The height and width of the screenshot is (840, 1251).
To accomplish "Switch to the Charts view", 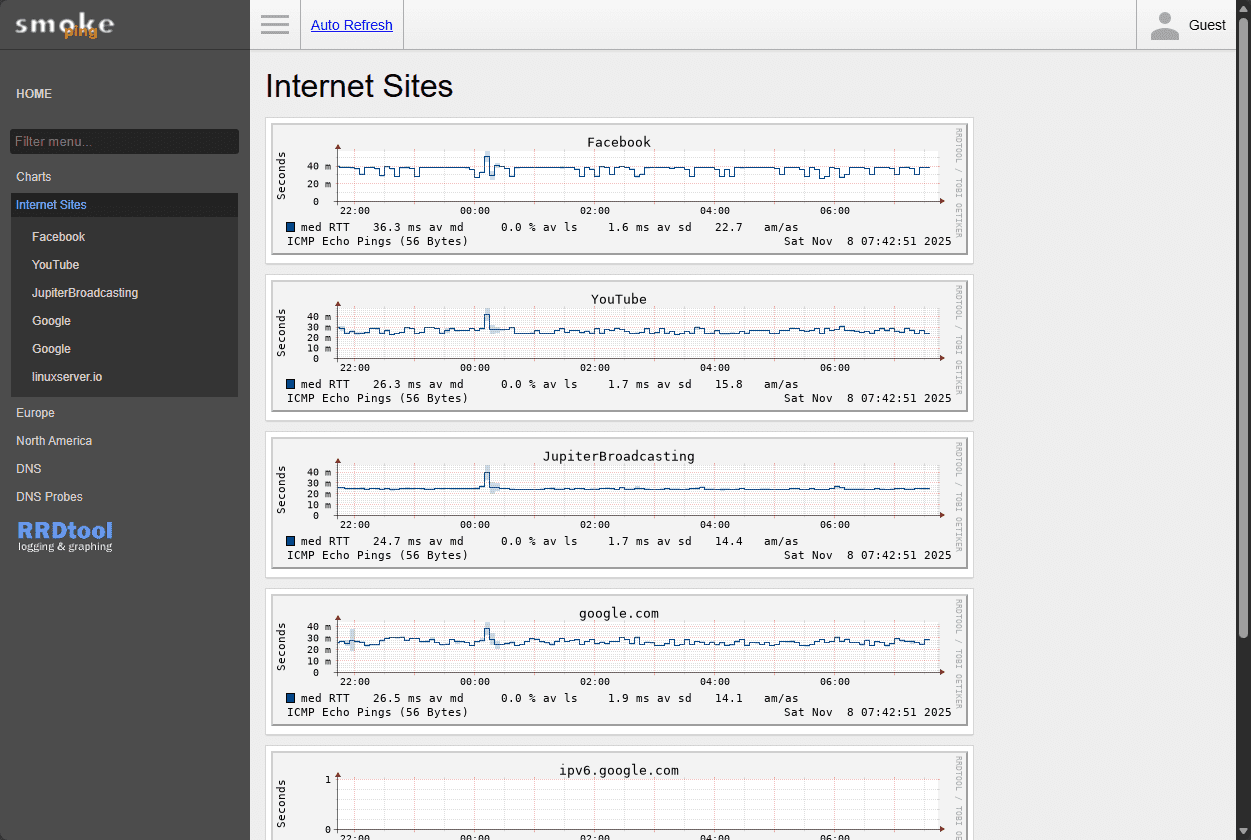I will pyautogui.click(x=33, y=176).
